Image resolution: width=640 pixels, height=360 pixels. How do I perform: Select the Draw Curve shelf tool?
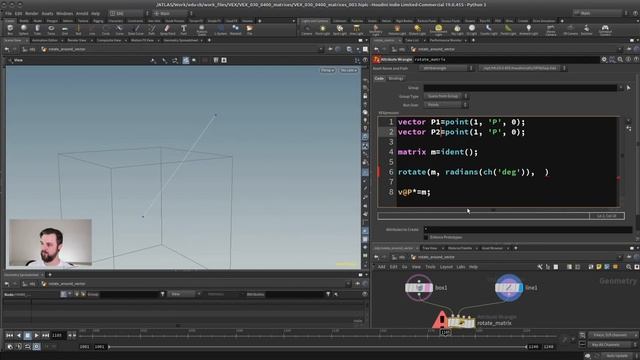(136, 29)
